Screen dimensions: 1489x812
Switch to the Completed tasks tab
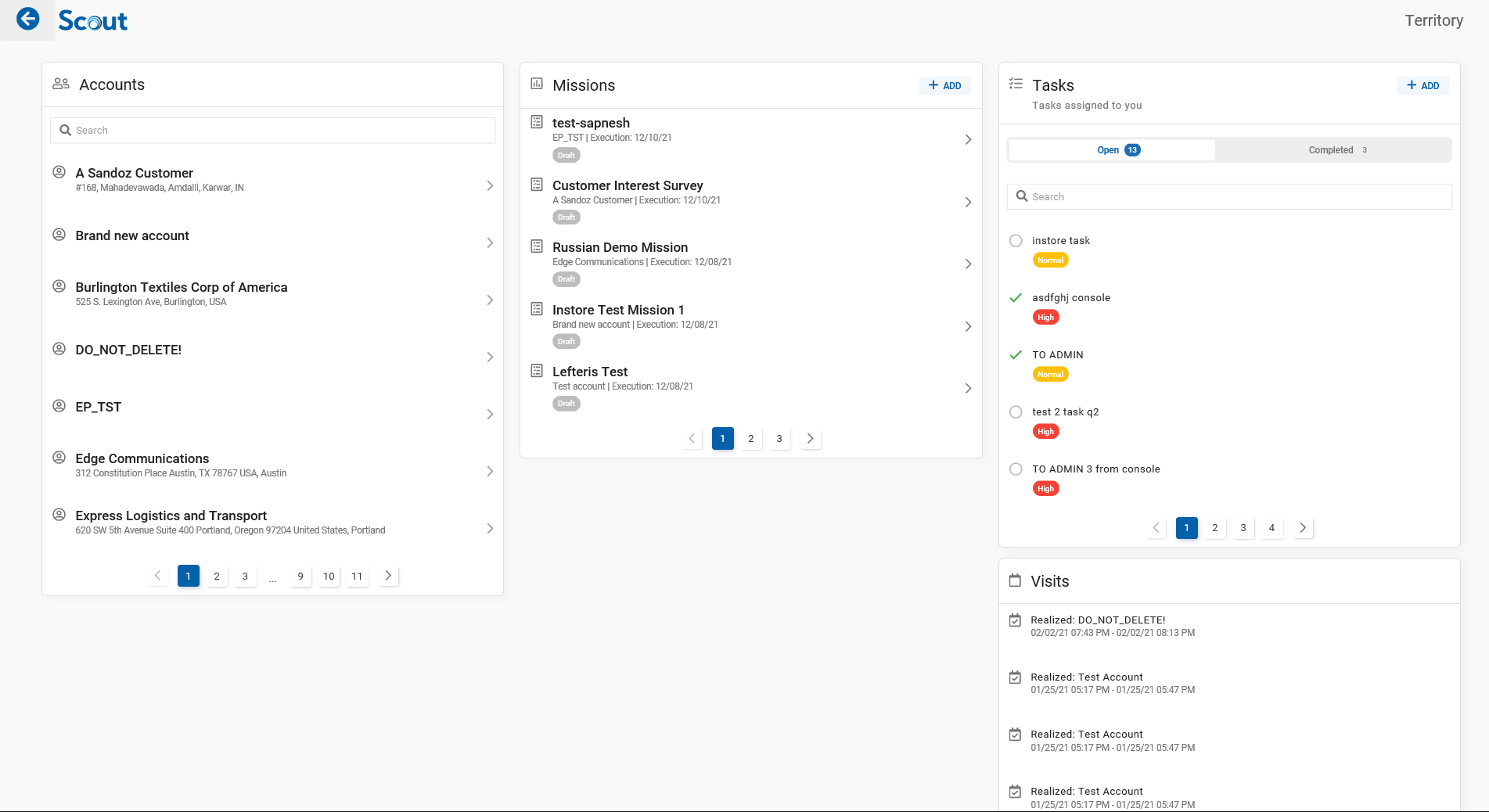coord(1333,150)
